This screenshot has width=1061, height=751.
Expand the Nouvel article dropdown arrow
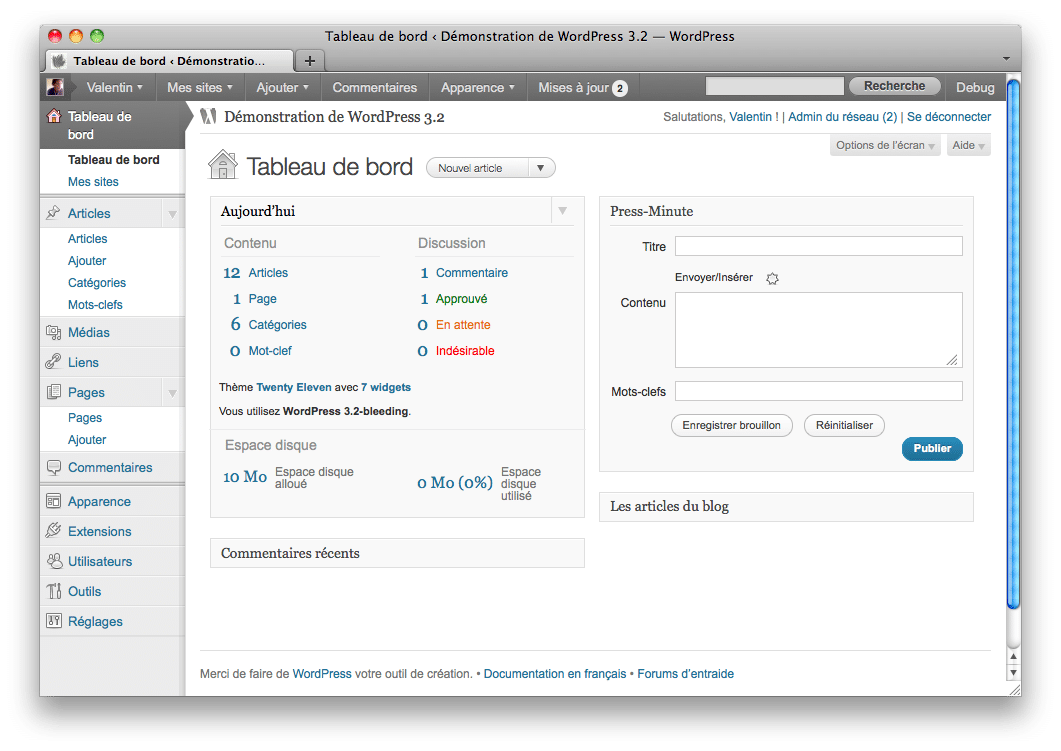point(541,168)
